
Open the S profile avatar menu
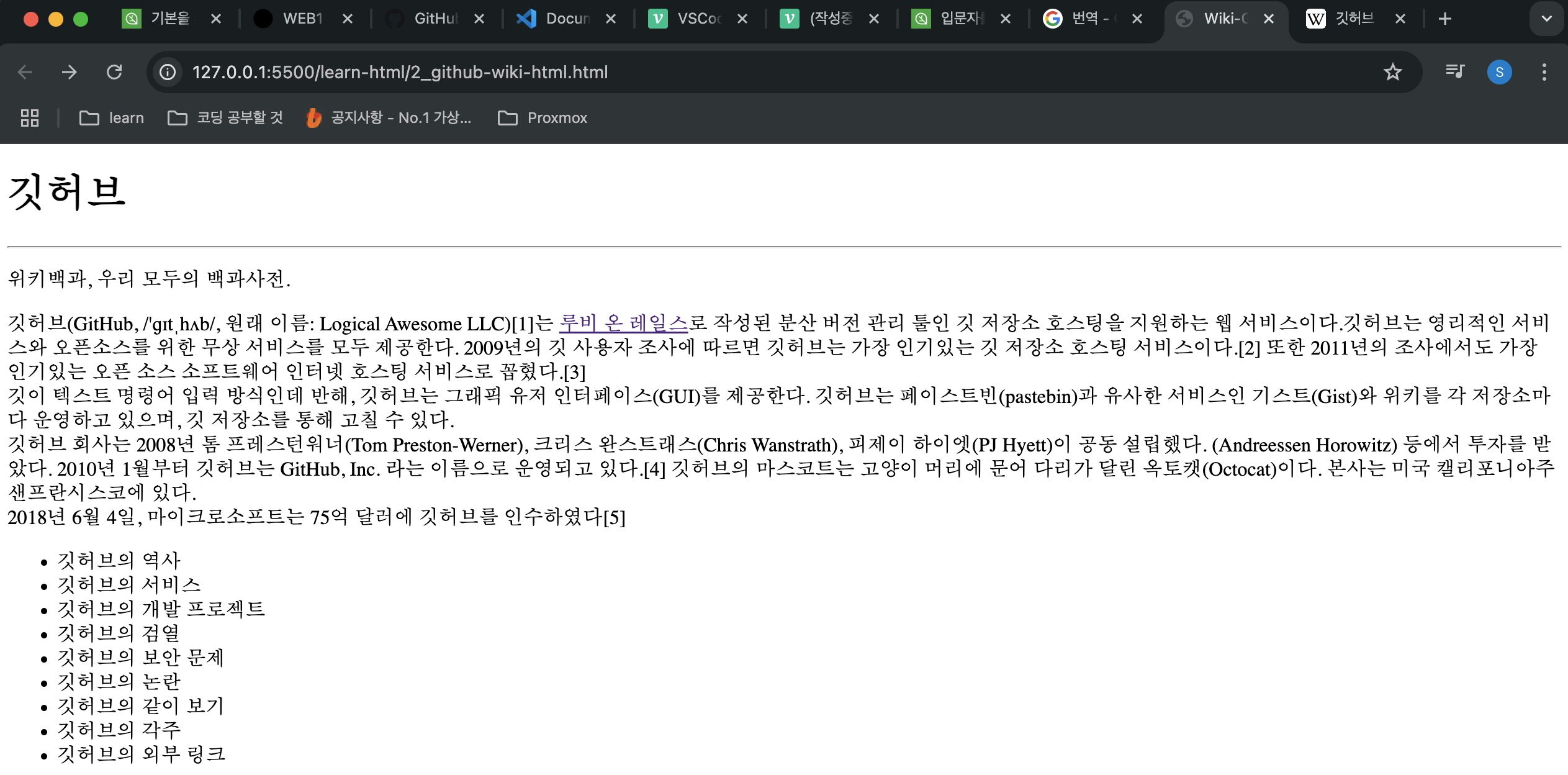tap(1499, 72)
